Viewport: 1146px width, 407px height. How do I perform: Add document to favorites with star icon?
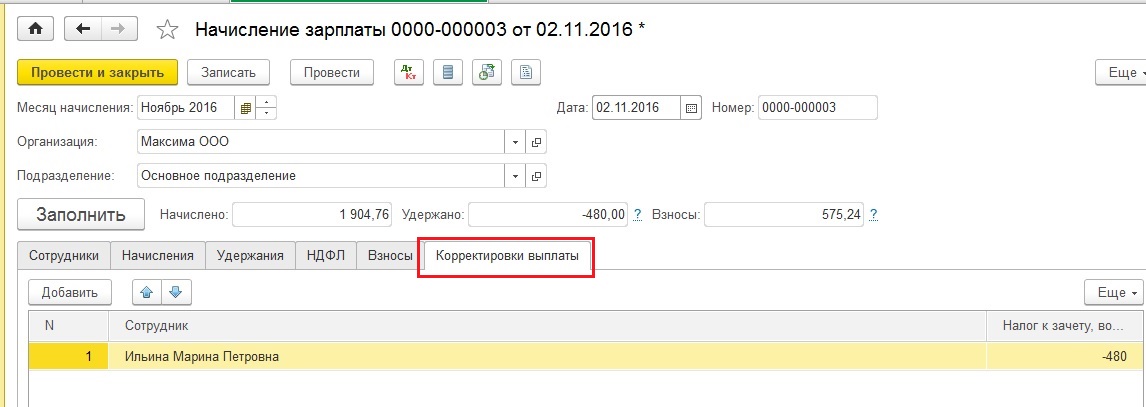tap(168, 30)
